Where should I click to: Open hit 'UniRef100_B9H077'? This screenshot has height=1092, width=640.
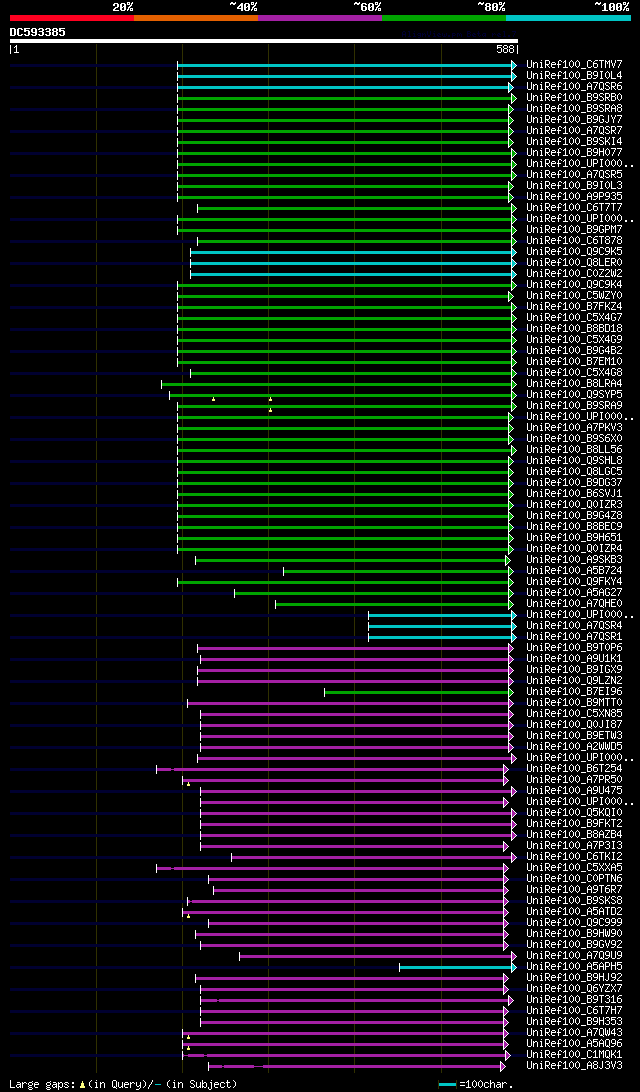(574, 153)
